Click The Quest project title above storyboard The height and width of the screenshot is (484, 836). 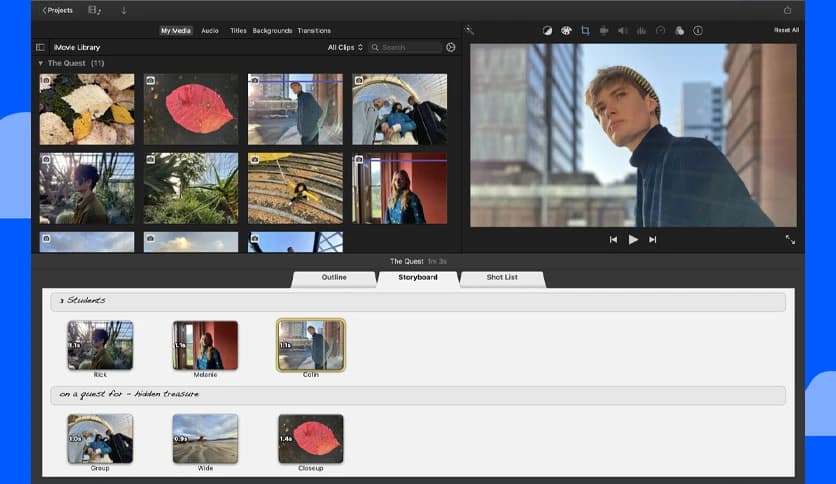click(406, 261)
